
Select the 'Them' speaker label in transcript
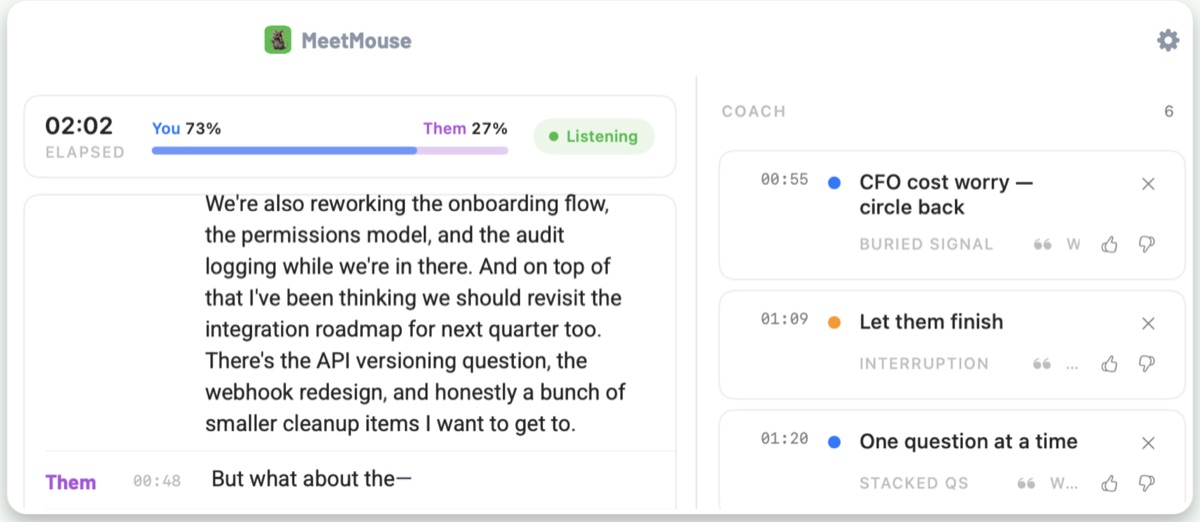[71, 482]
